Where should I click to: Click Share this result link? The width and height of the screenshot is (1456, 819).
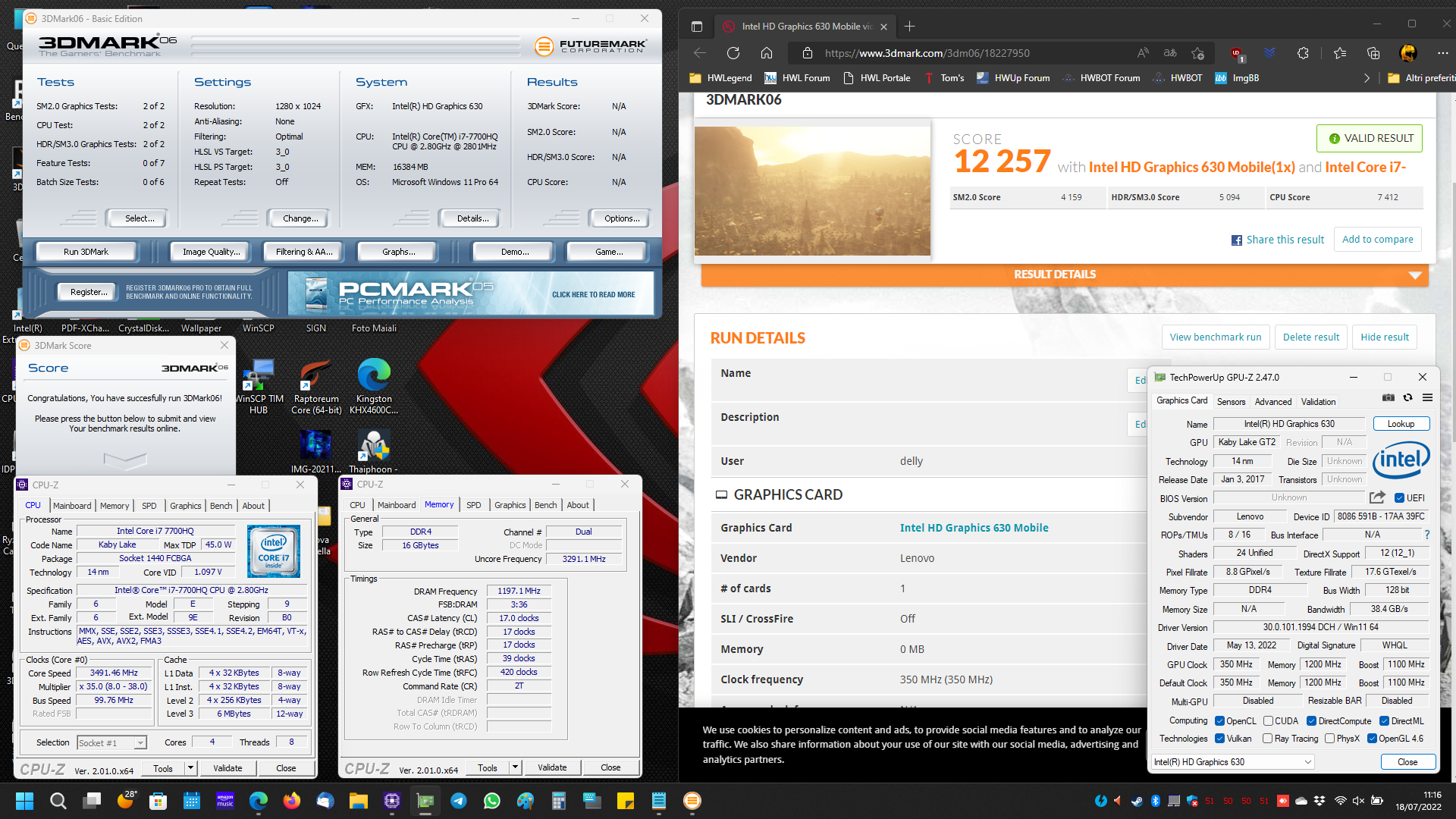pos(1278,240)
